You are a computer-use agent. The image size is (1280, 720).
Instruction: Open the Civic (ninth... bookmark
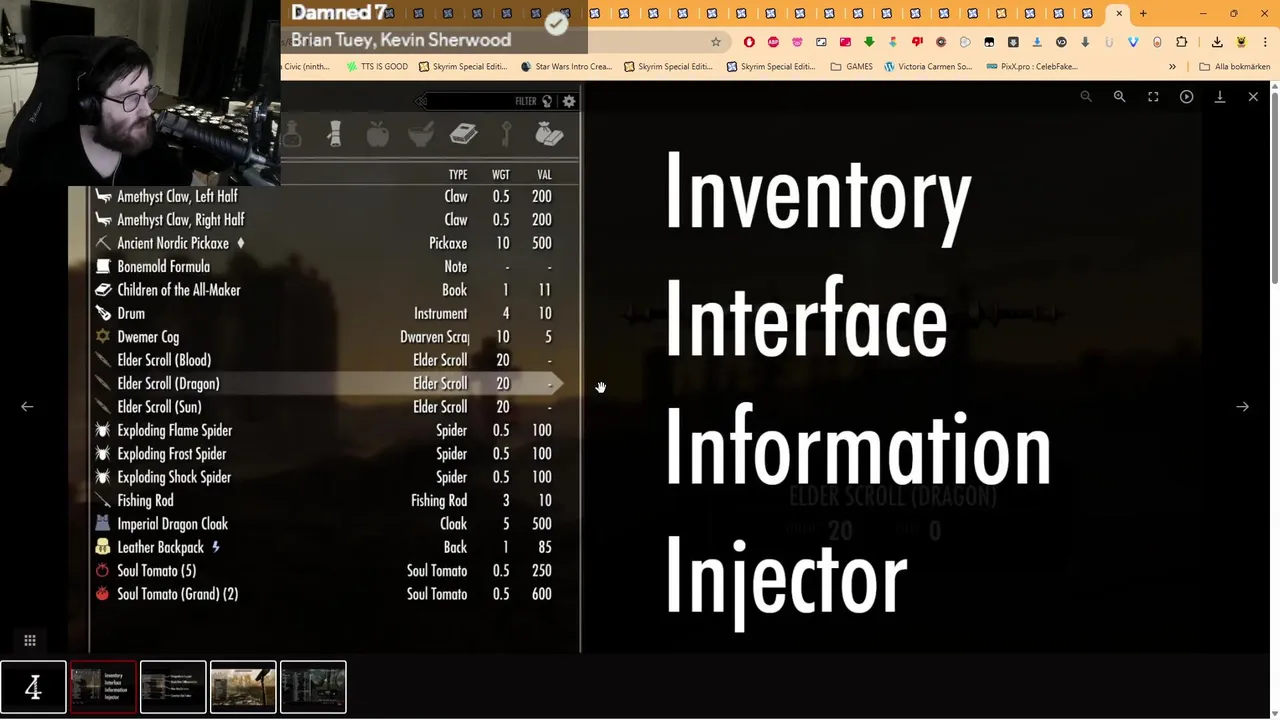(306, 67)
